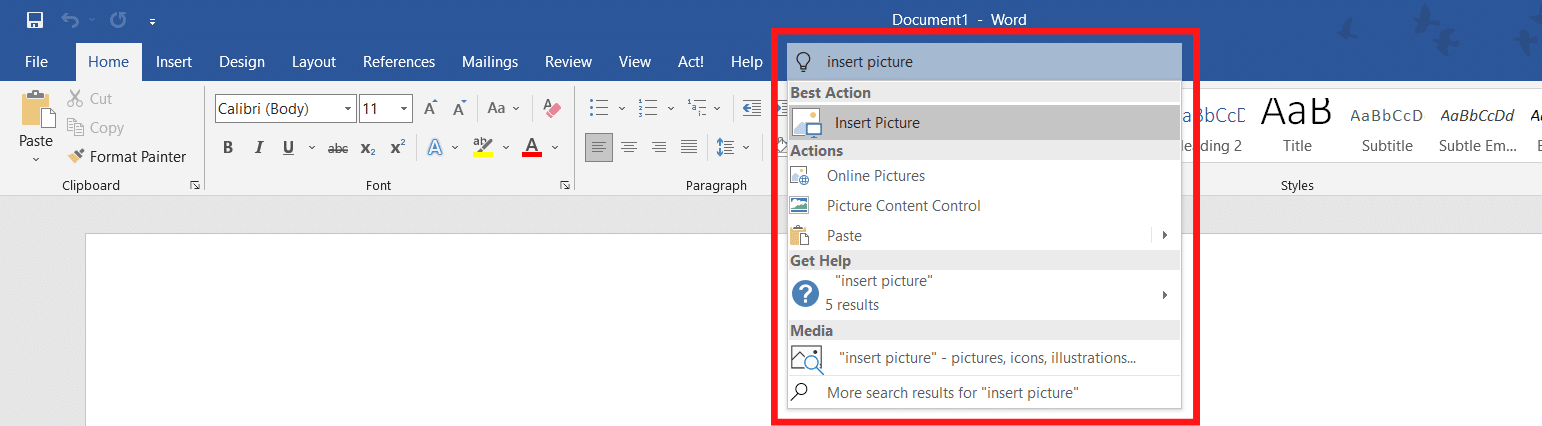Paste clipboard contents with the Paste icon

click(36, 110)
